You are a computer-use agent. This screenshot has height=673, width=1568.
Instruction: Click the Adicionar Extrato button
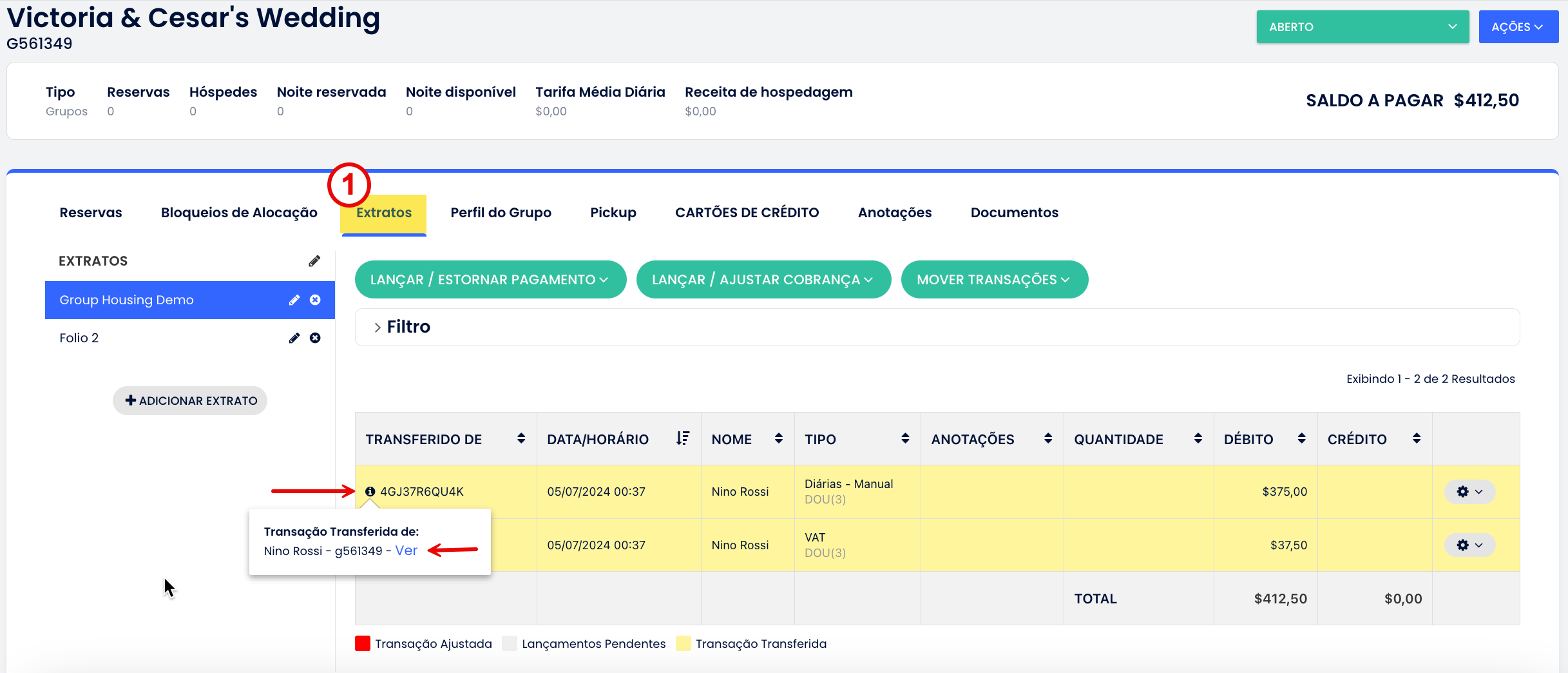tap(190, 401)
